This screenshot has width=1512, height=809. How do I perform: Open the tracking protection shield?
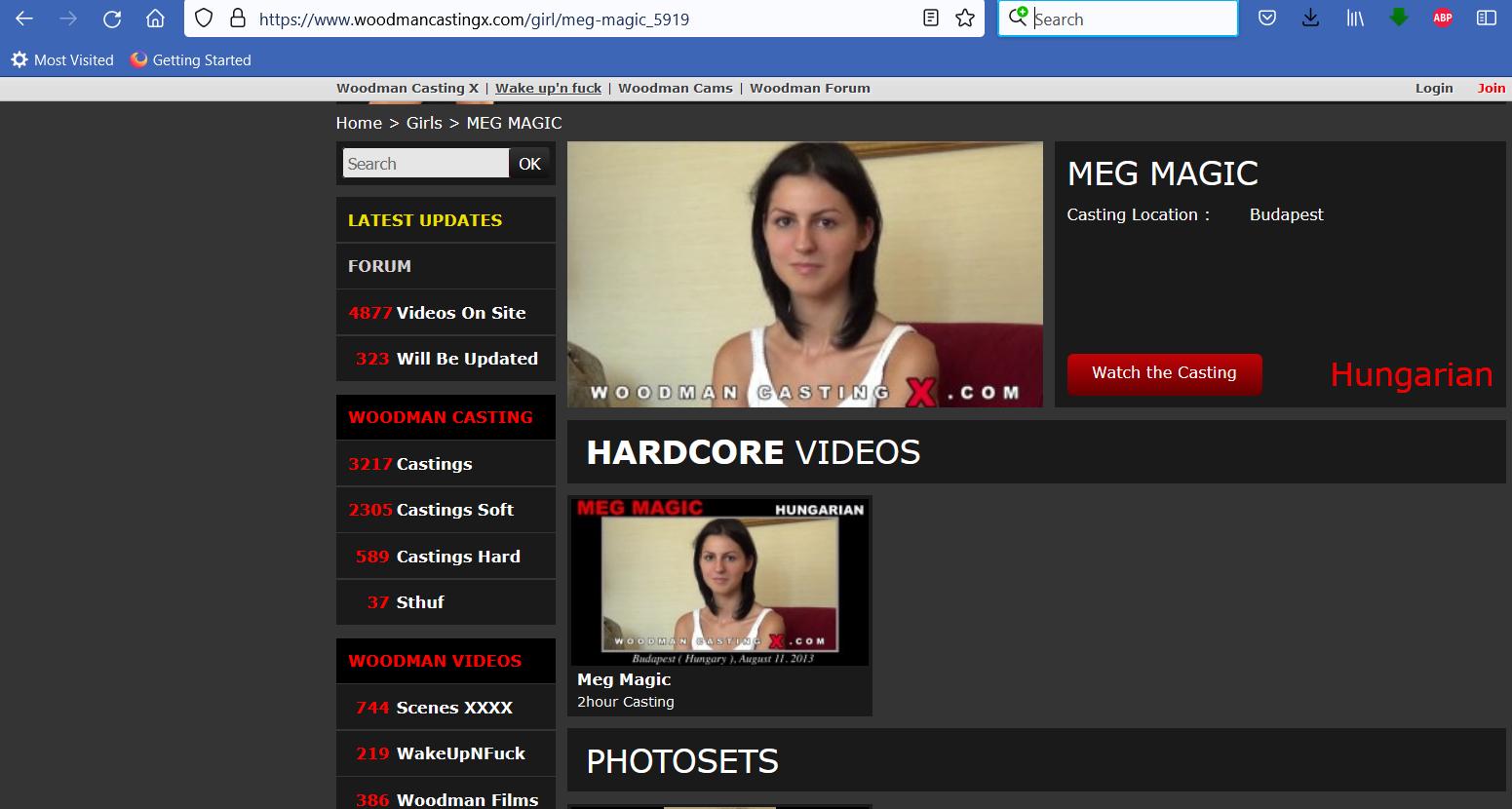(x=204, y=19)
